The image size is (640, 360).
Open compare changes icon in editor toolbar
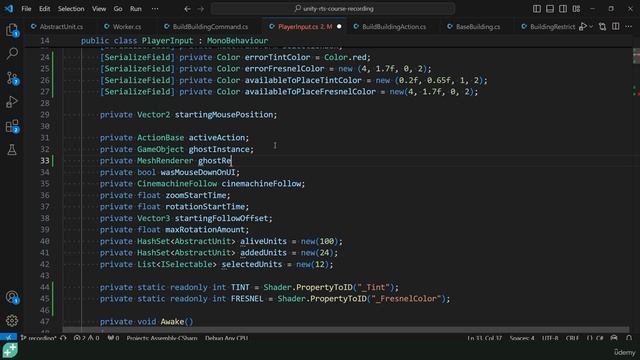point(602,27)
